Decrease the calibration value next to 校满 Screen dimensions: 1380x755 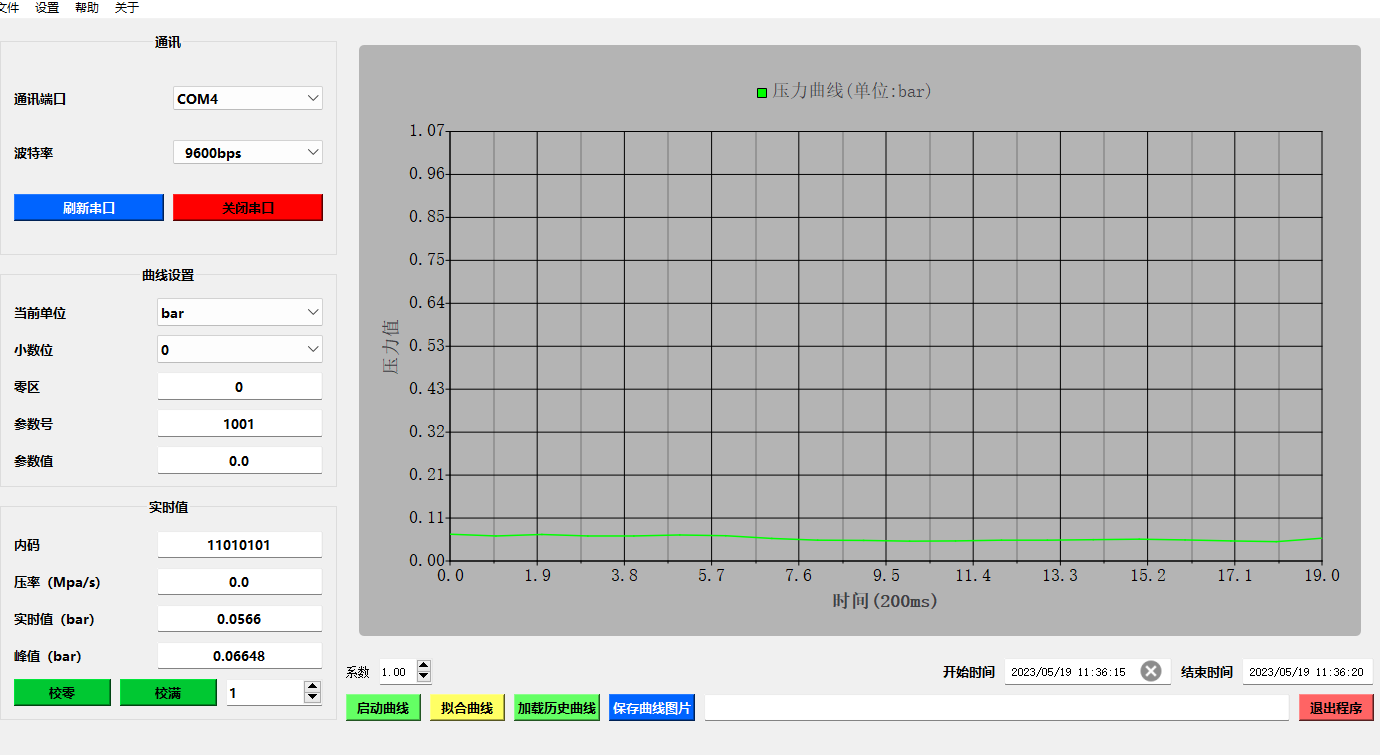click(x=313, y=698)
